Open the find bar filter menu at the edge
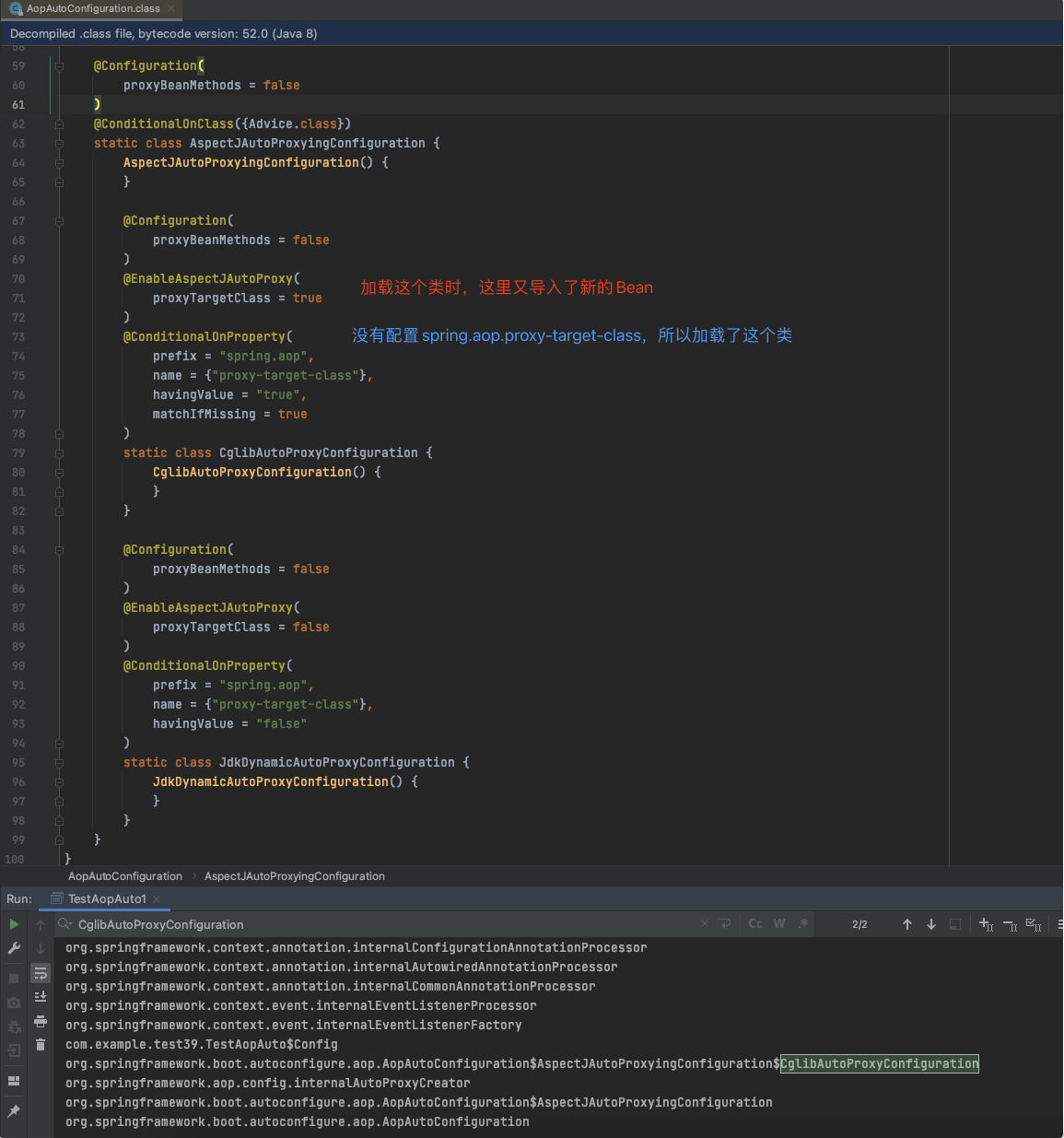This screenshot has height=1138, width=1064. coord(1058,924)
